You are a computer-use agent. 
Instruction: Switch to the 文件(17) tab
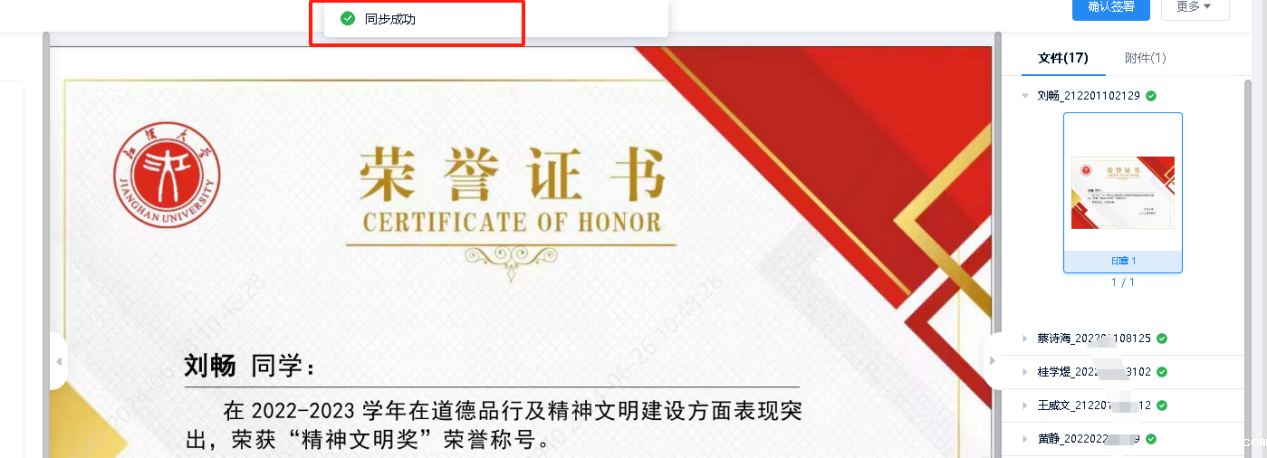(x=1063, y=58)
